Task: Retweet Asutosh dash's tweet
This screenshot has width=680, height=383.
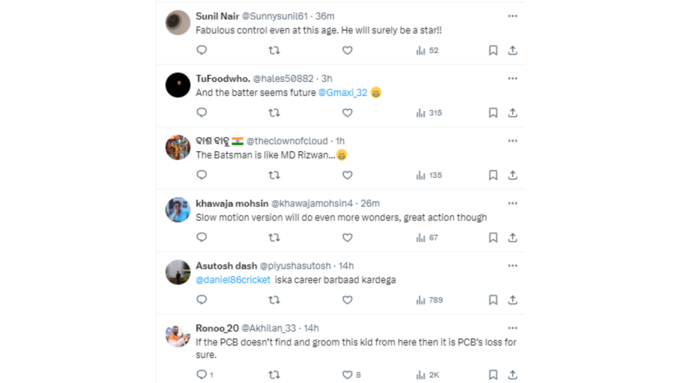Action: click(274, 300)
